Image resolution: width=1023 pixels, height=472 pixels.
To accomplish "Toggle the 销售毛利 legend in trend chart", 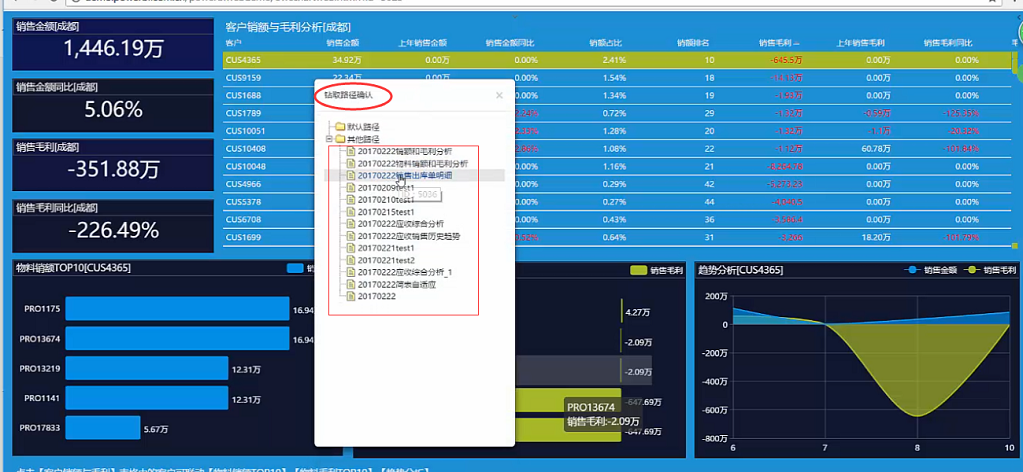I will (990, 270).
